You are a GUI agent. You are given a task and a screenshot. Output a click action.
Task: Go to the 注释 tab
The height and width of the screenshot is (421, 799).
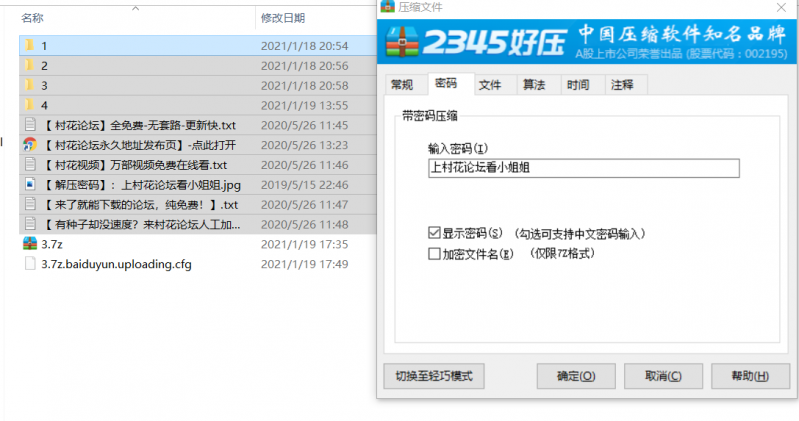[x=622, y=85]
